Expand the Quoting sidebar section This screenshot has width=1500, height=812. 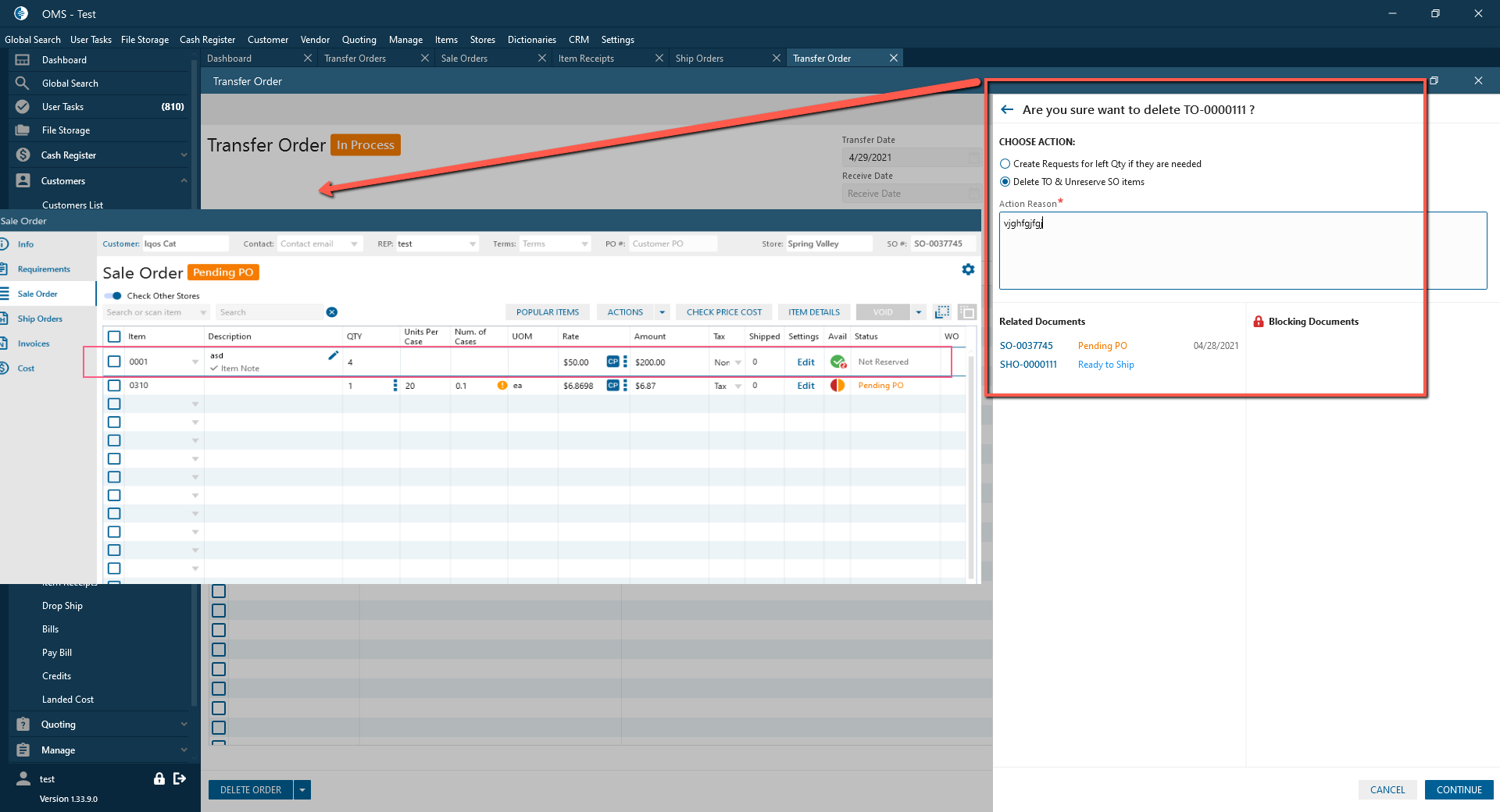pyautogui.click(x=184, y=725)
